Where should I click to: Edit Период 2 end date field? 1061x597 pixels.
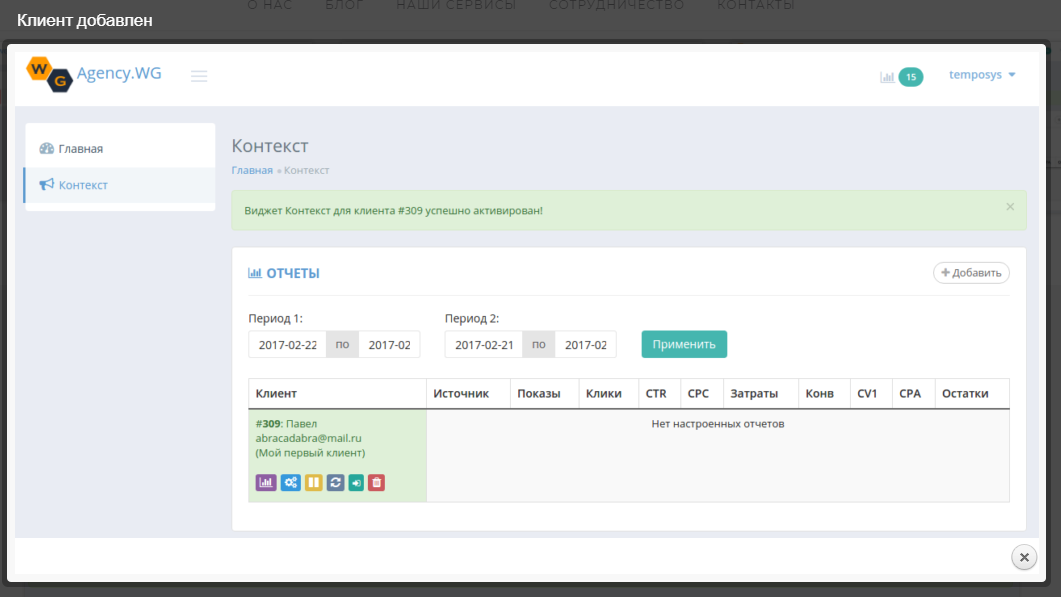click(585, 345)
